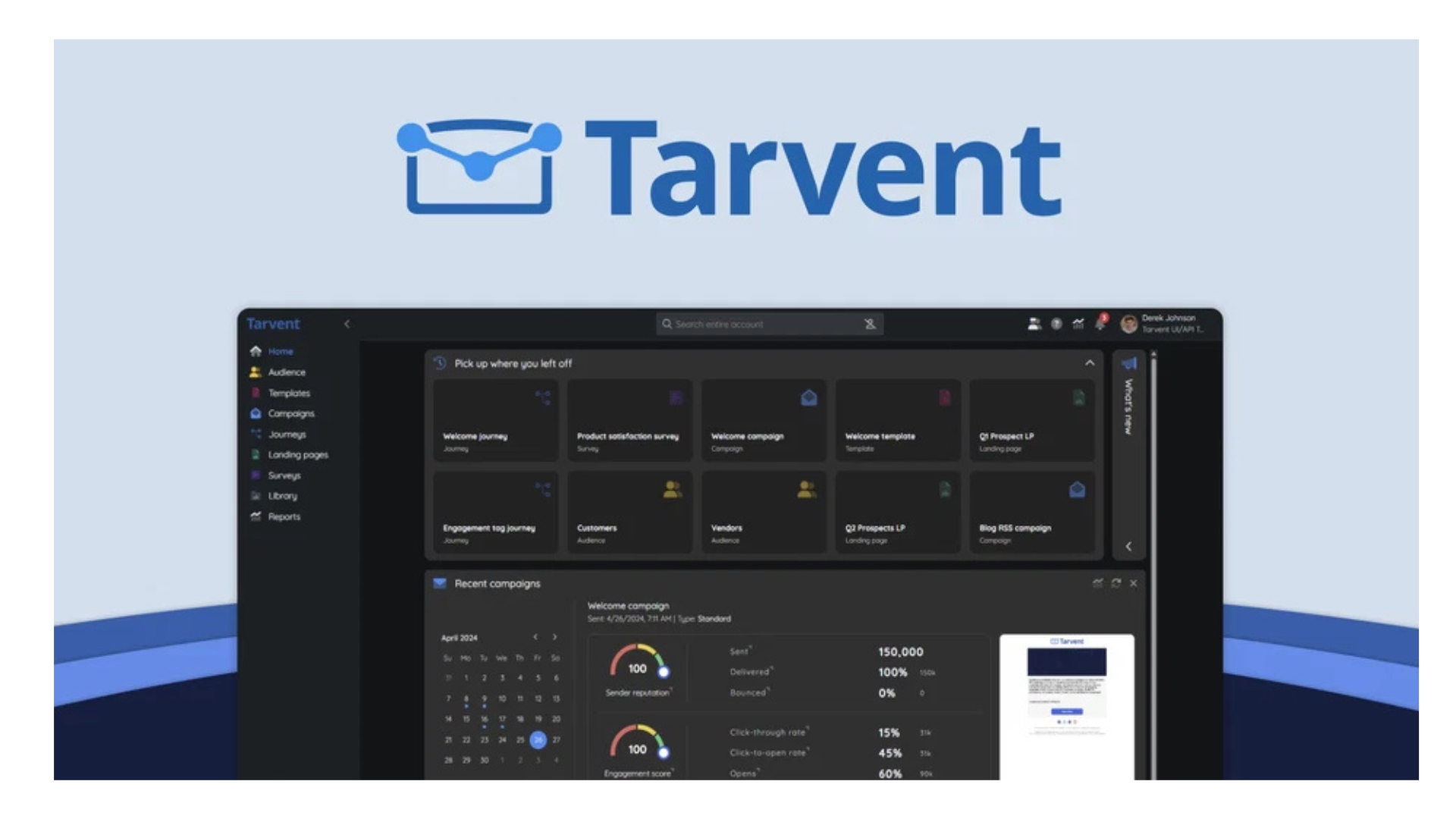1456x819 pixels.
Task: Refresh the Recent campaigns widget
Action: coord(1116,583)
